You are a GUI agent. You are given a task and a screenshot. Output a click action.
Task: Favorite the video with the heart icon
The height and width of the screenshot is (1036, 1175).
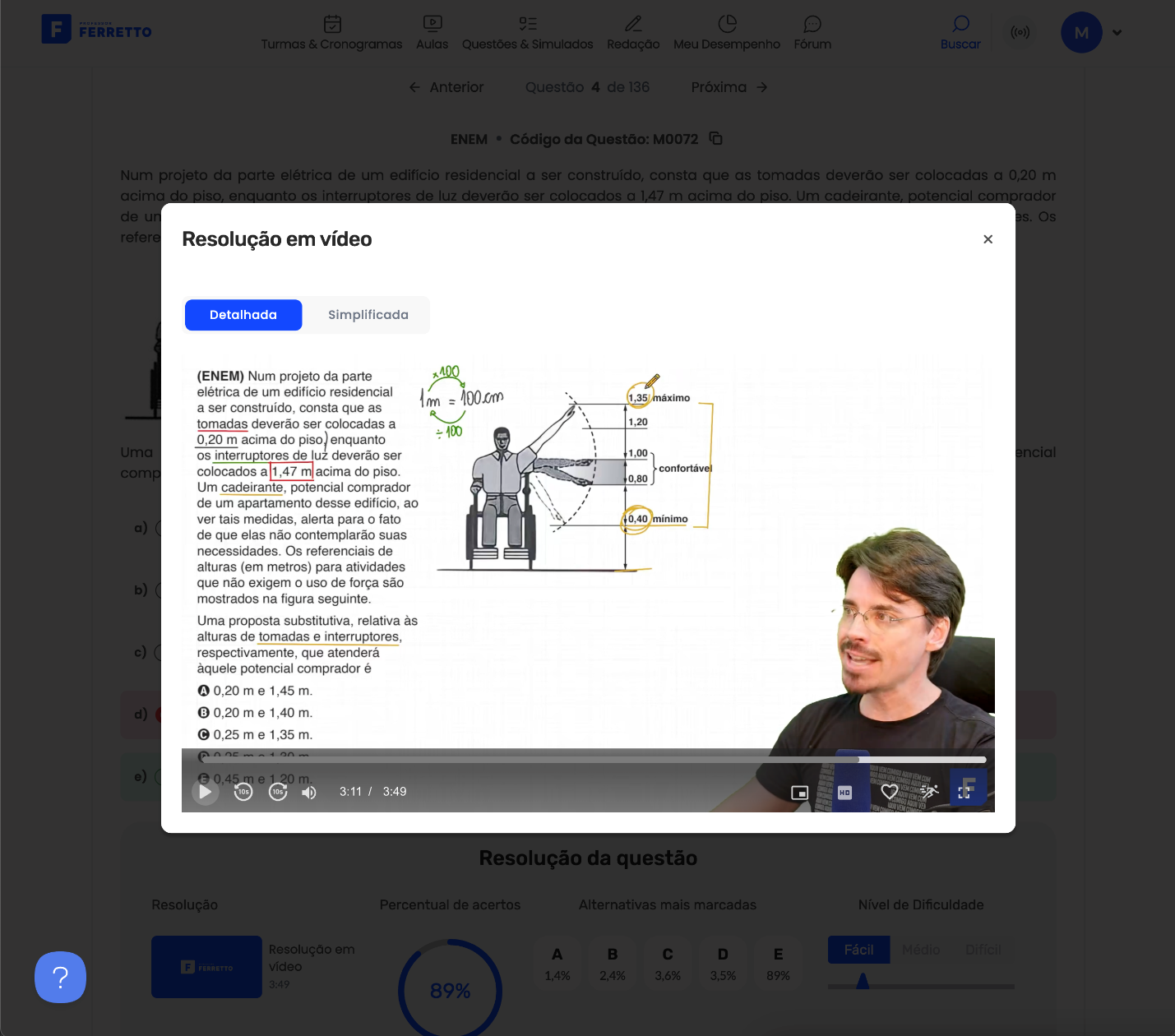click(890, 792)
